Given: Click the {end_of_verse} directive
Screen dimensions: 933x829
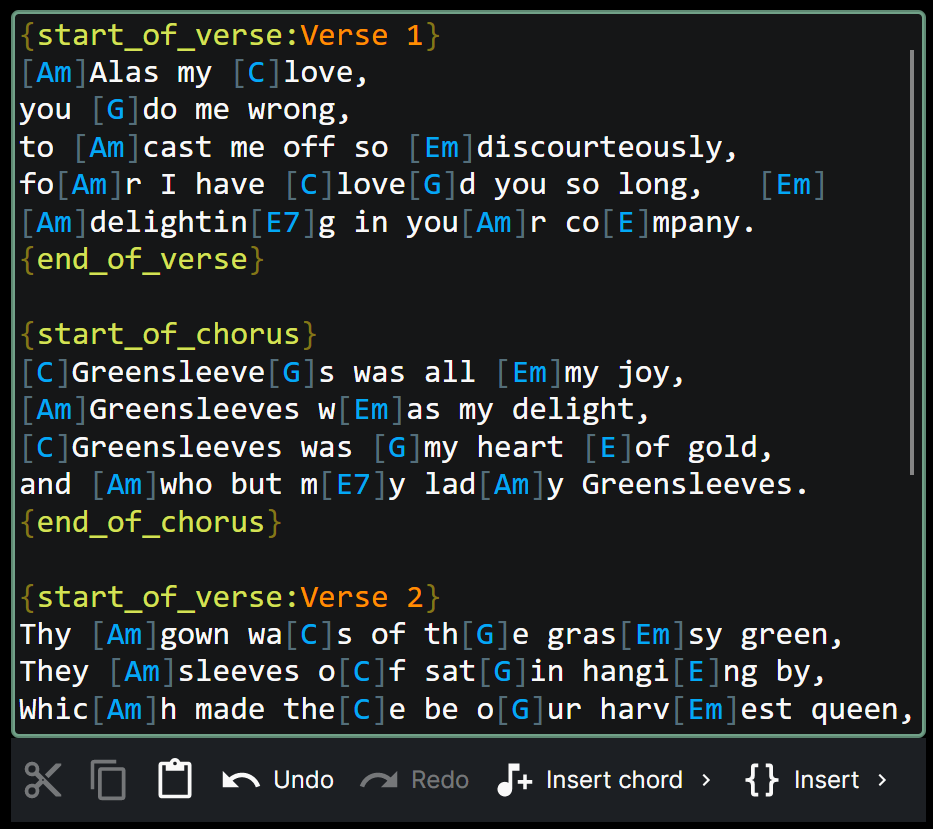Looking at the screenshot, I should [x=142, y=260].
